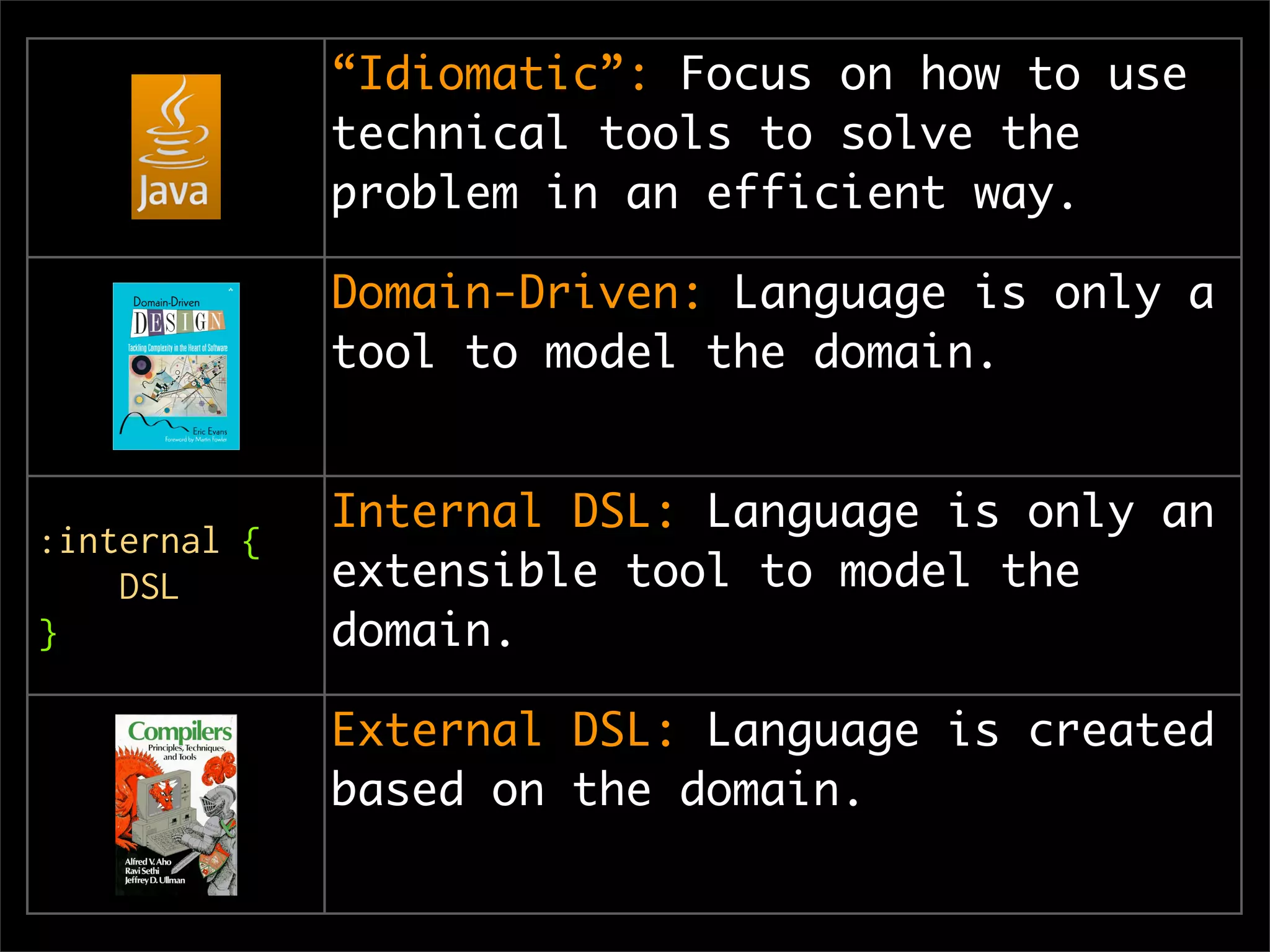
Task: Click the text 'extensible tool to model the'
Action: click(x=706, y=570)
